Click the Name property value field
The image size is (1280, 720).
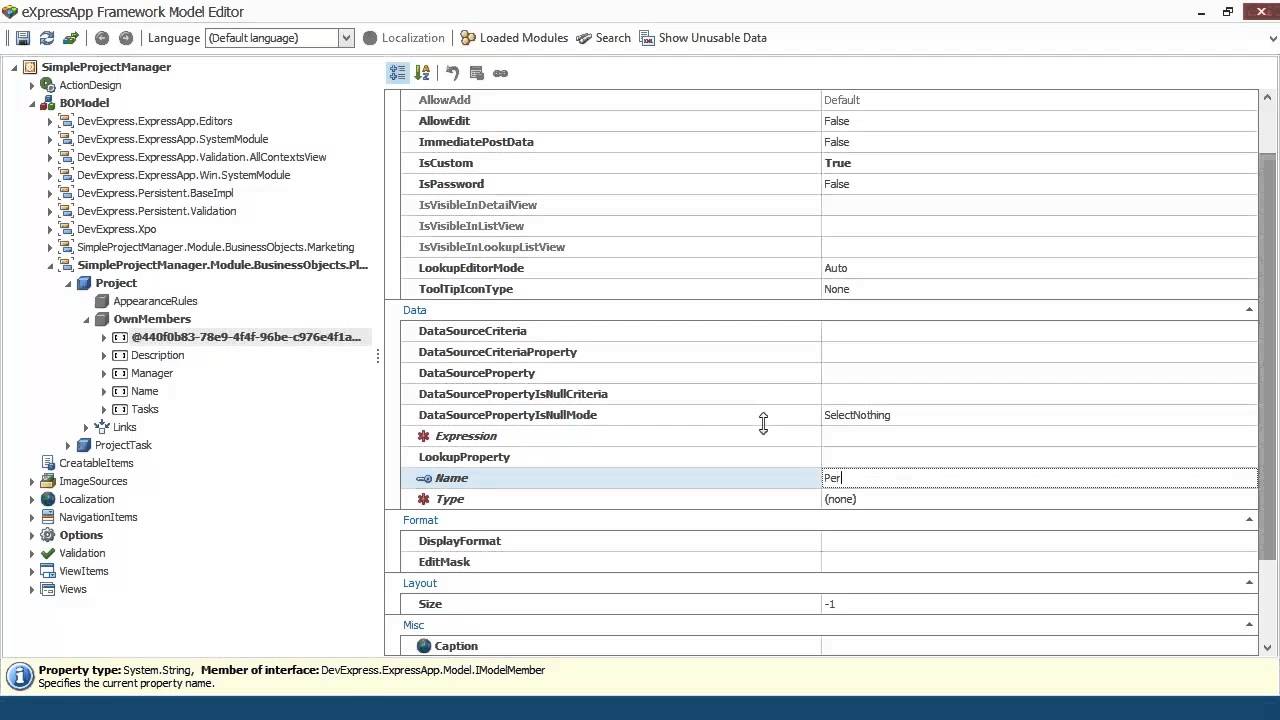tap(1039, 478)
